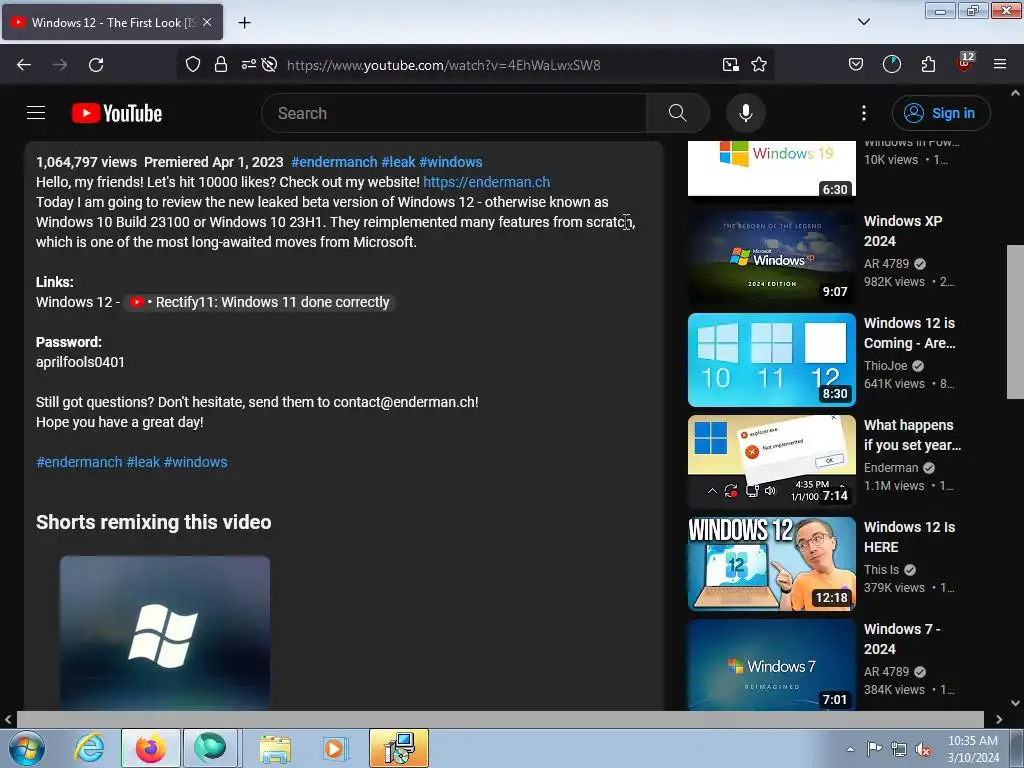Show hidden system tray icons
The width and height of the screenshot is (1024, 768).
pos(850,749)
